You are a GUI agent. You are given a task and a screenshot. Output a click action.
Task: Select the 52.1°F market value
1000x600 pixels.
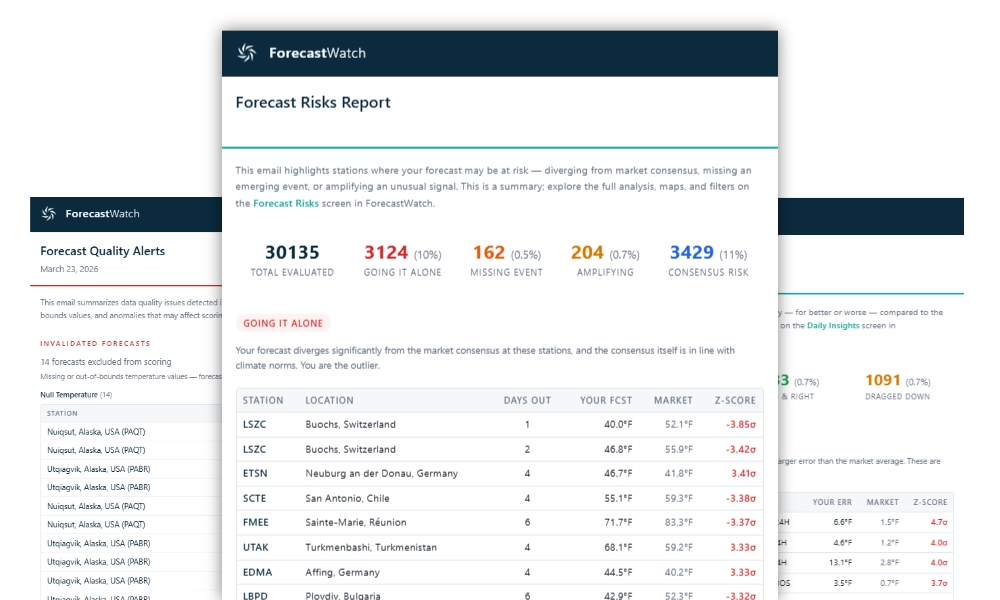point(679,425)
